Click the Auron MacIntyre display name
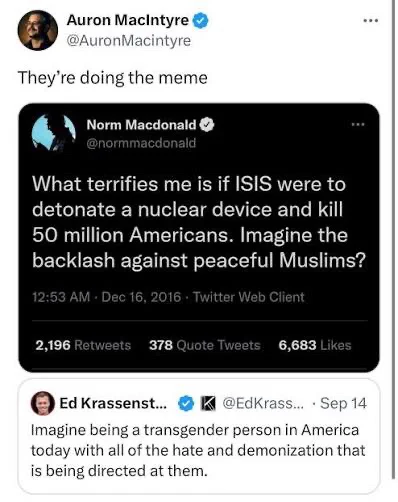Viewport: 398px width, 502px height. click(x=128, y=20)
